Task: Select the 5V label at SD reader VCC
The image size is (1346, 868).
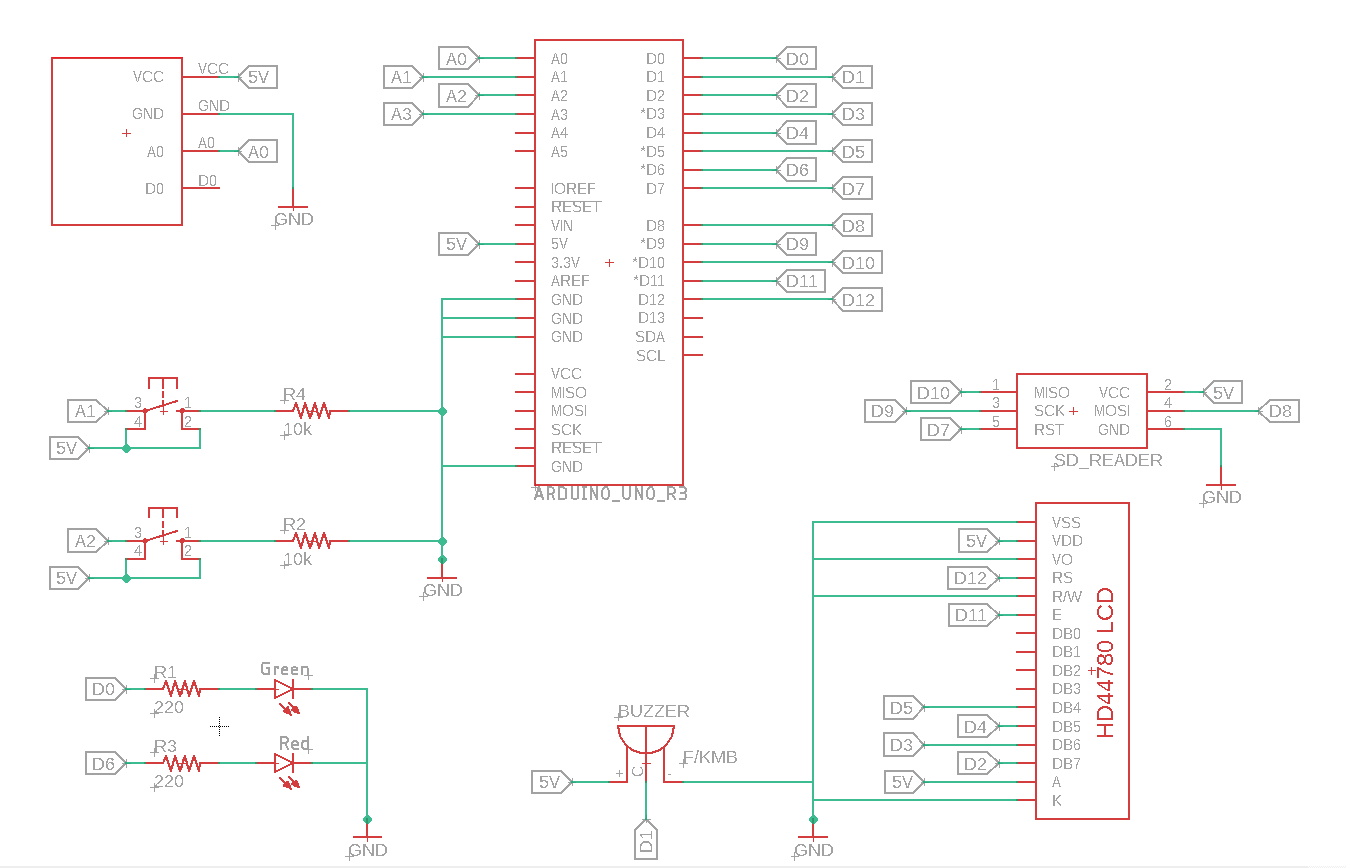Action: click(1222, 393)
